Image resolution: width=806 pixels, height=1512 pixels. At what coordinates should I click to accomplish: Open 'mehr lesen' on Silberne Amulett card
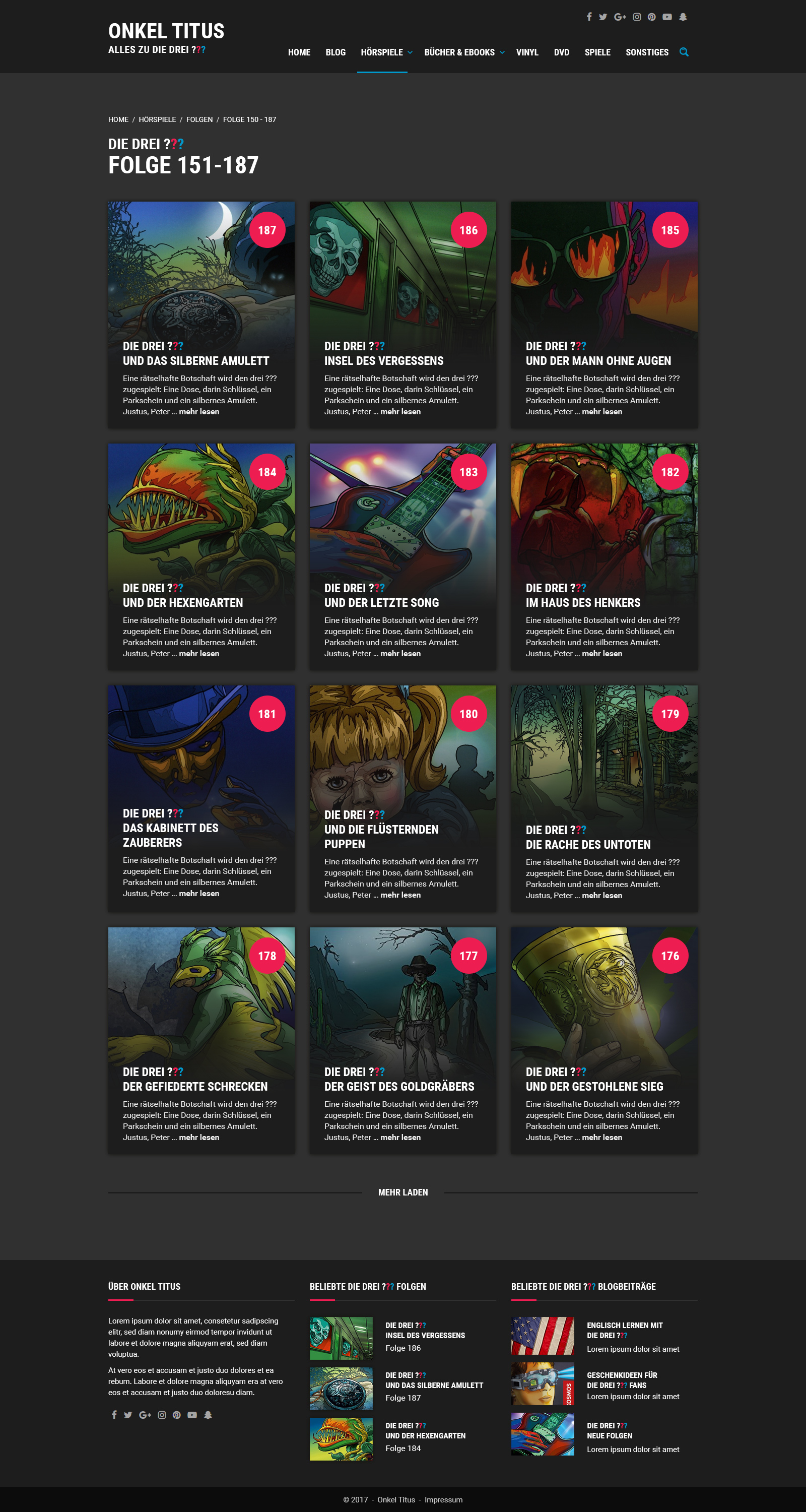[199, 411]
